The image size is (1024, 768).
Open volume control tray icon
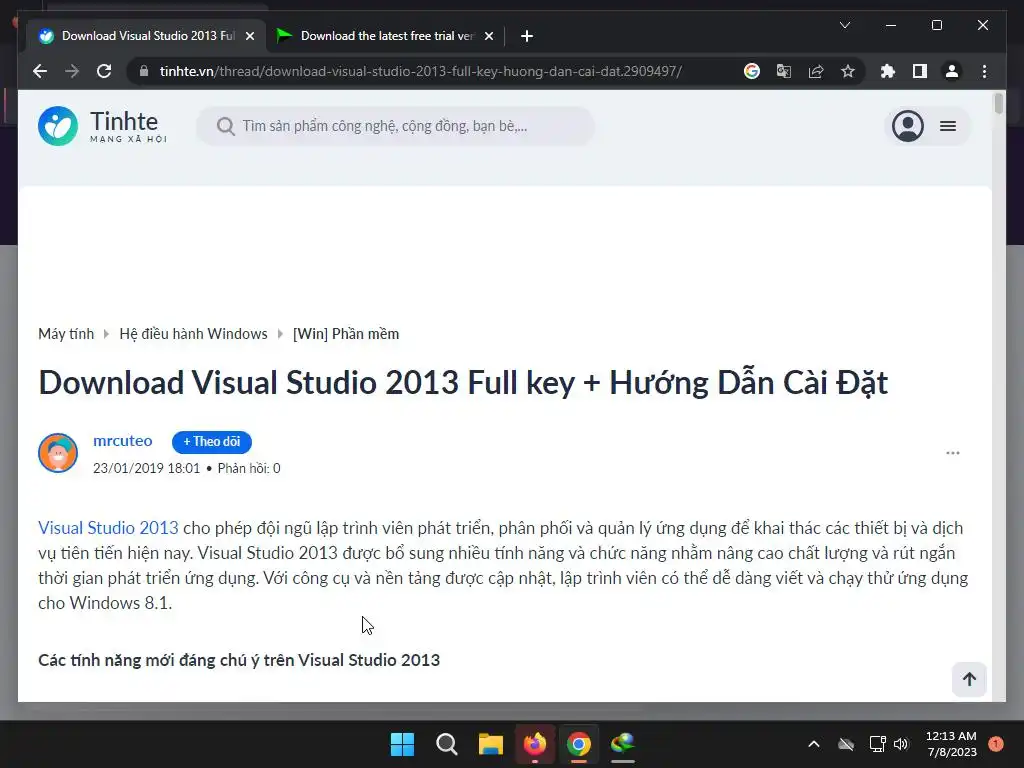pyautogui.click(x=901, y=744)
